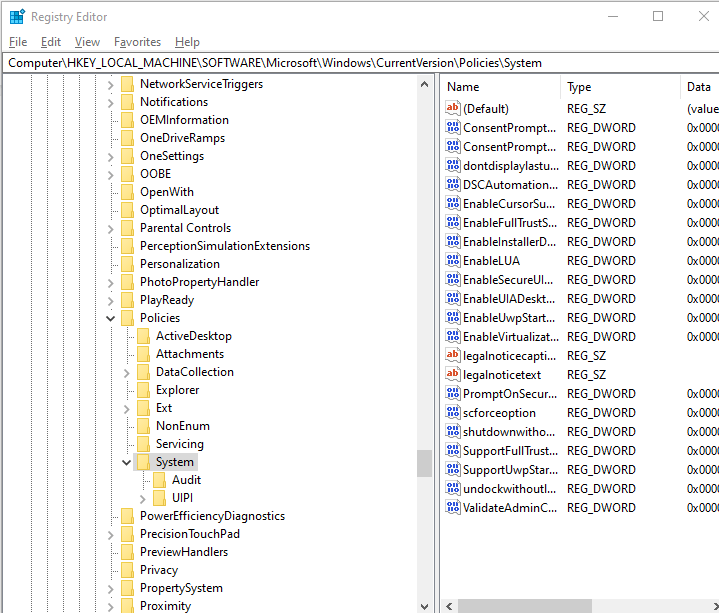This screenshot has width=719, height=613.
Task: Click the NonEnum folder icon
Action: pyautogui.click(x=144, y=425)
